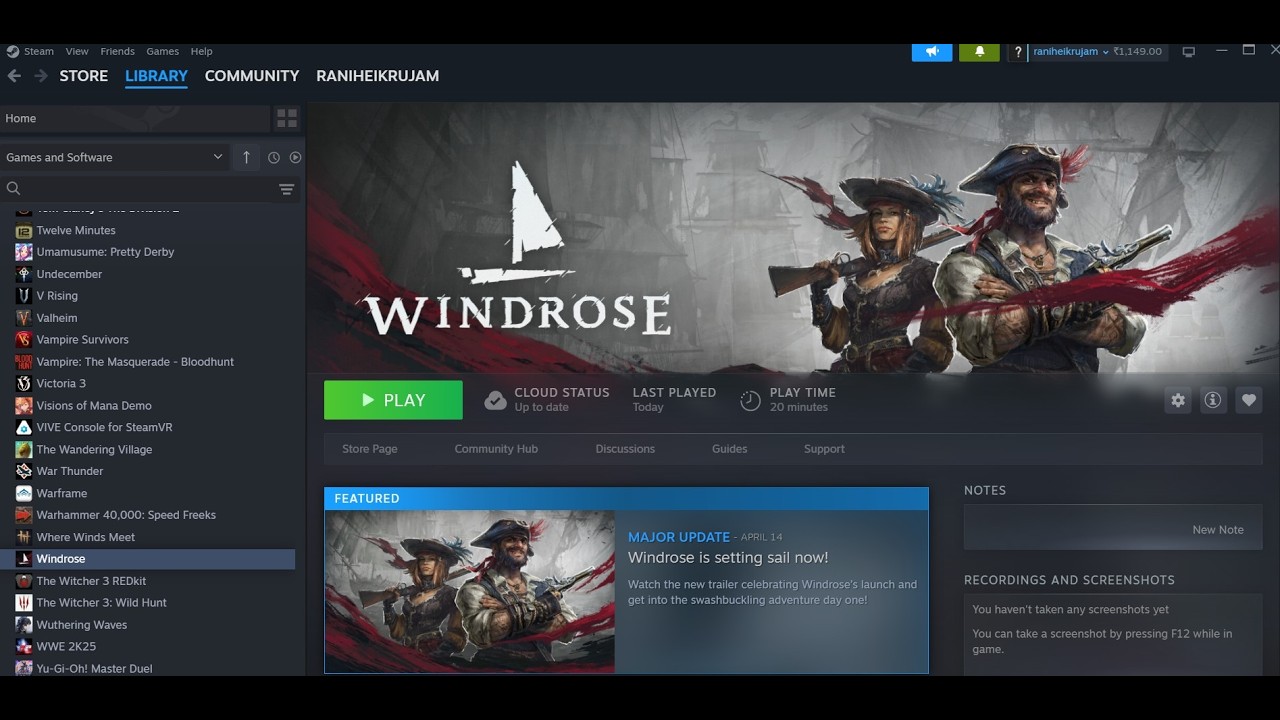1280x720 pixels.
Task: Open the Help menu
Action: tap(201, 52)
